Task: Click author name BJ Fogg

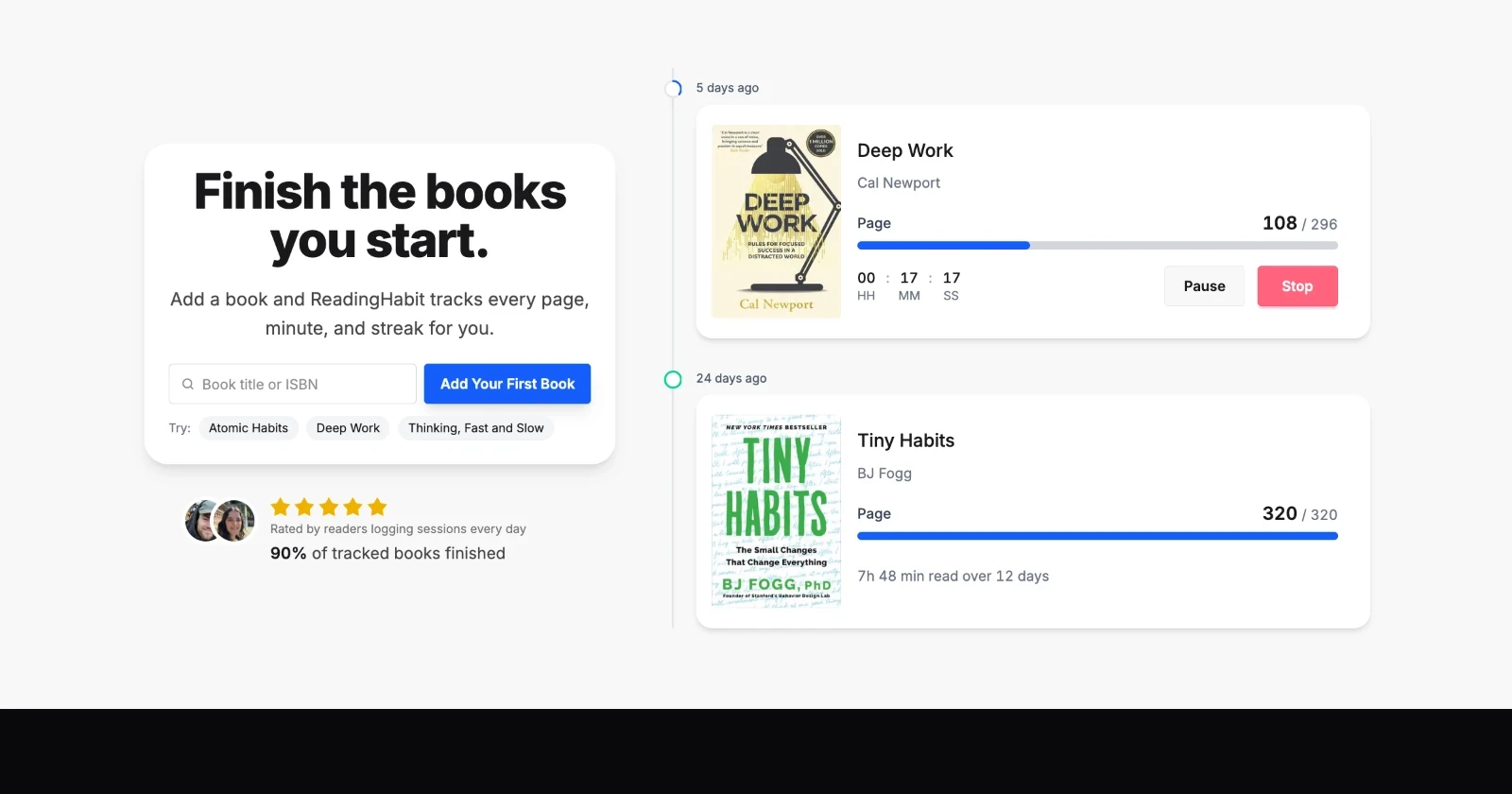Action: pos(885,473)
